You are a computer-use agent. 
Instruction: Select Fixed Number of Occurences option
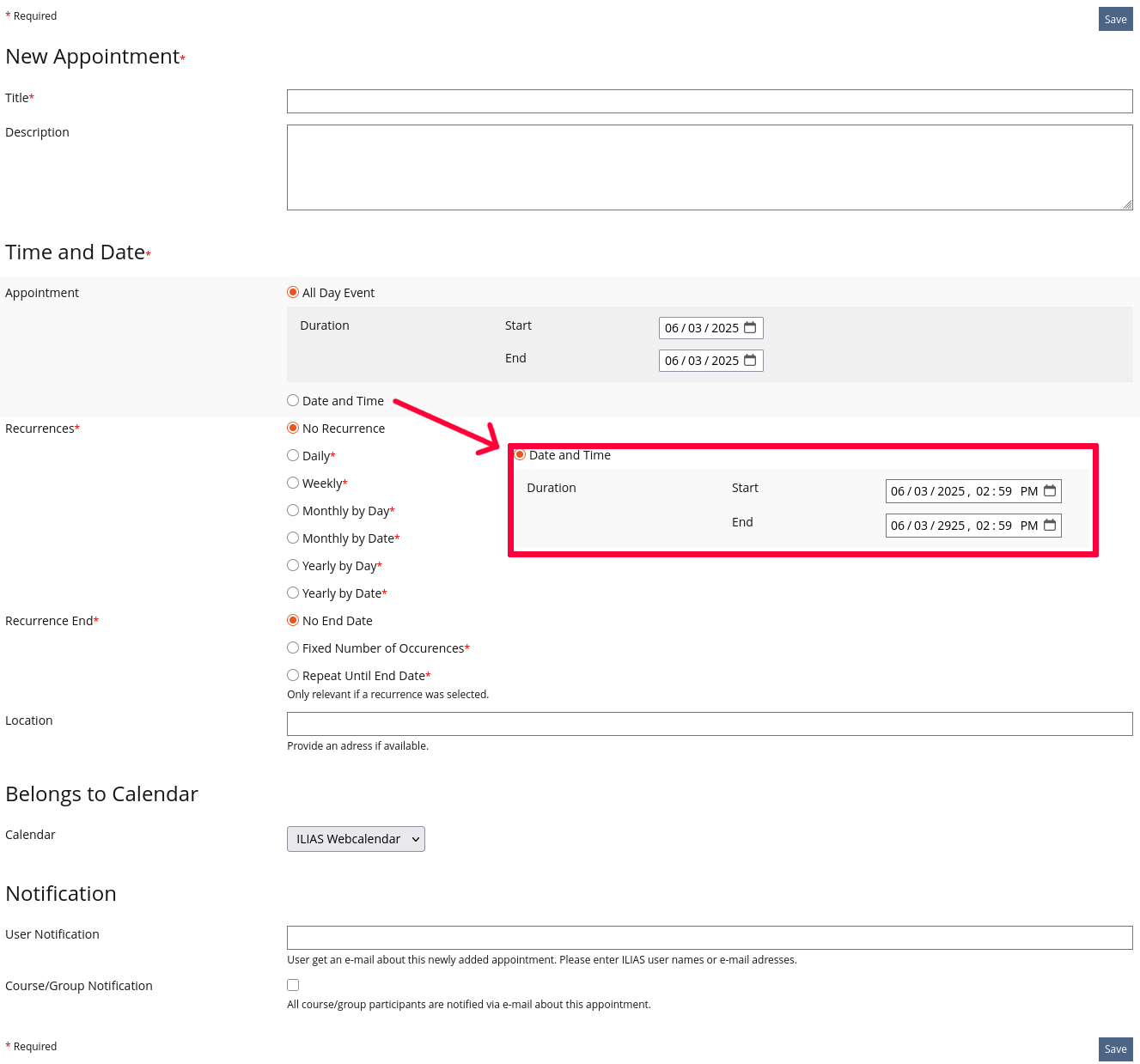pos(293,648)
